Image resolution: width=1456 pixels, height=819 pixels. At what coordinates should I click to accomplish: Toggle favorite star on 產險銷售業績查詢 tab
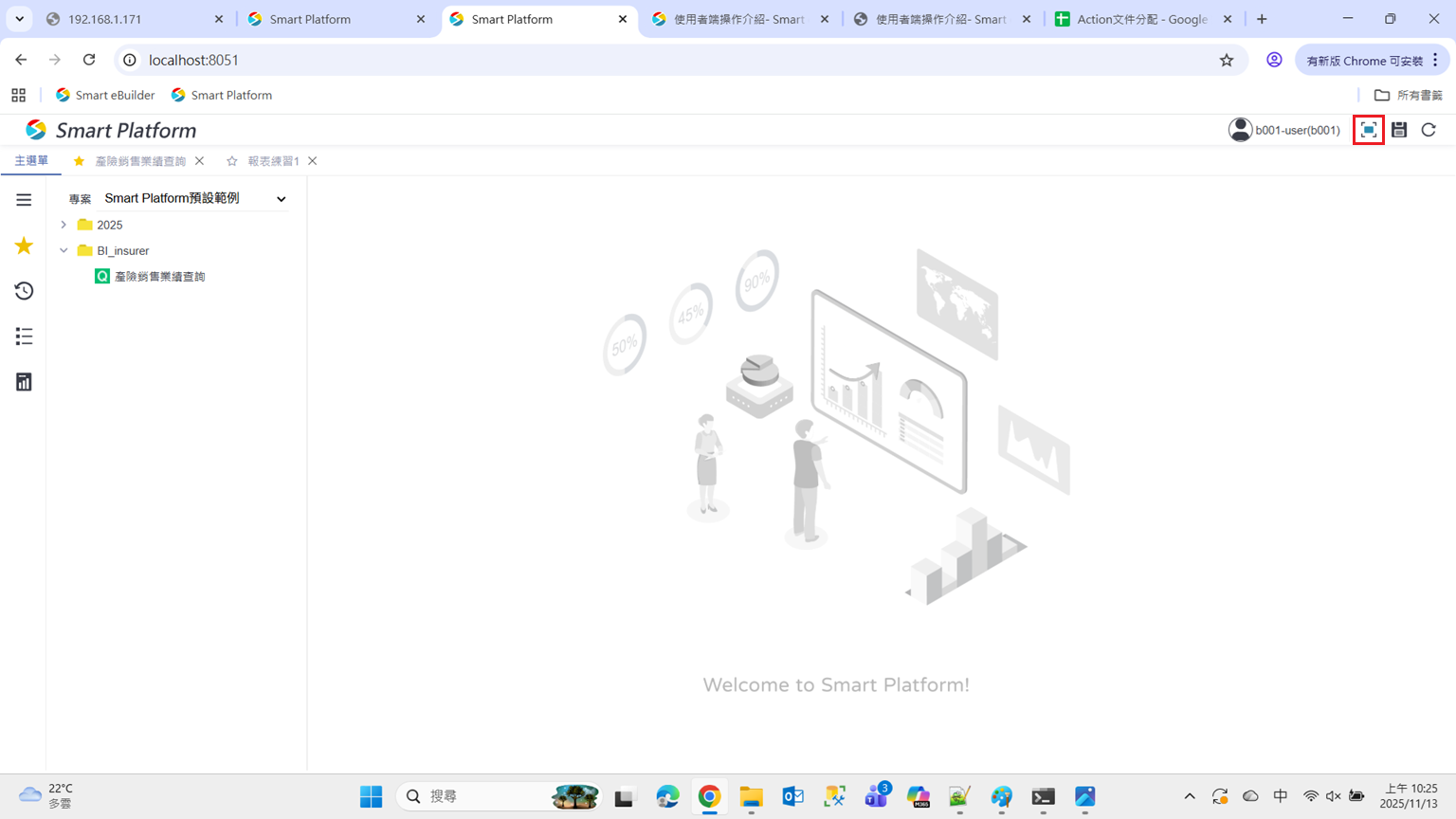[79, 161]
